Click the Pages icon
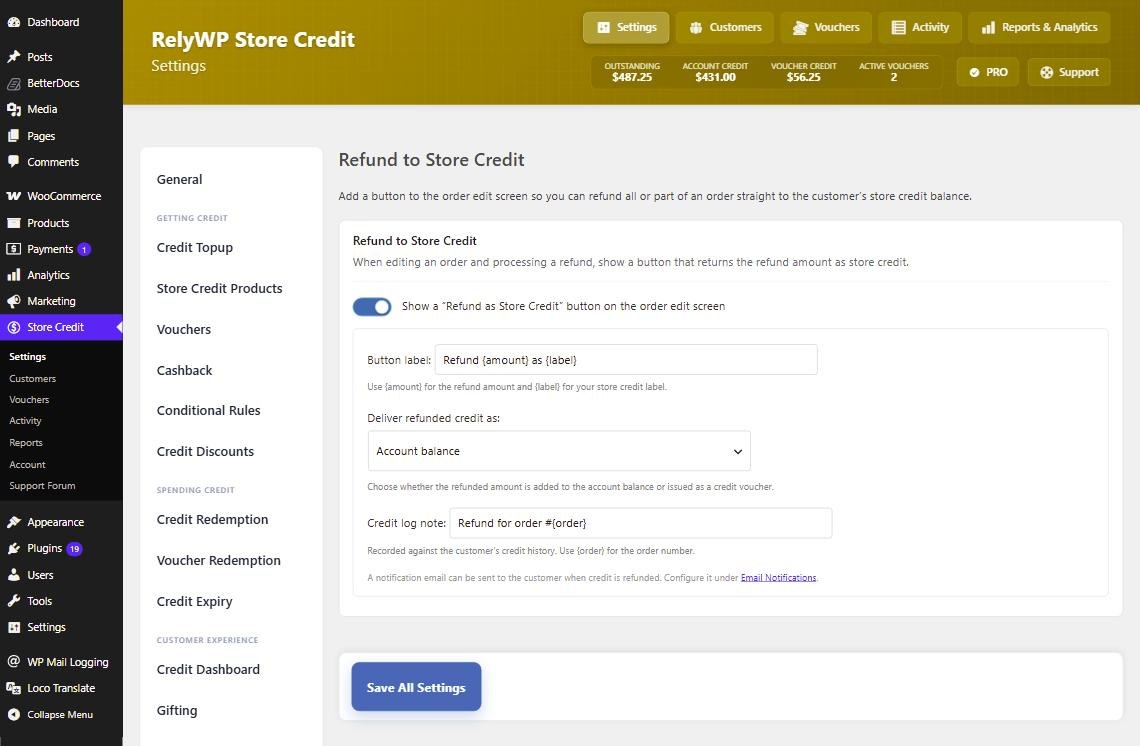The height and width of the screenshot is (746, 1140). click(13, 136)
